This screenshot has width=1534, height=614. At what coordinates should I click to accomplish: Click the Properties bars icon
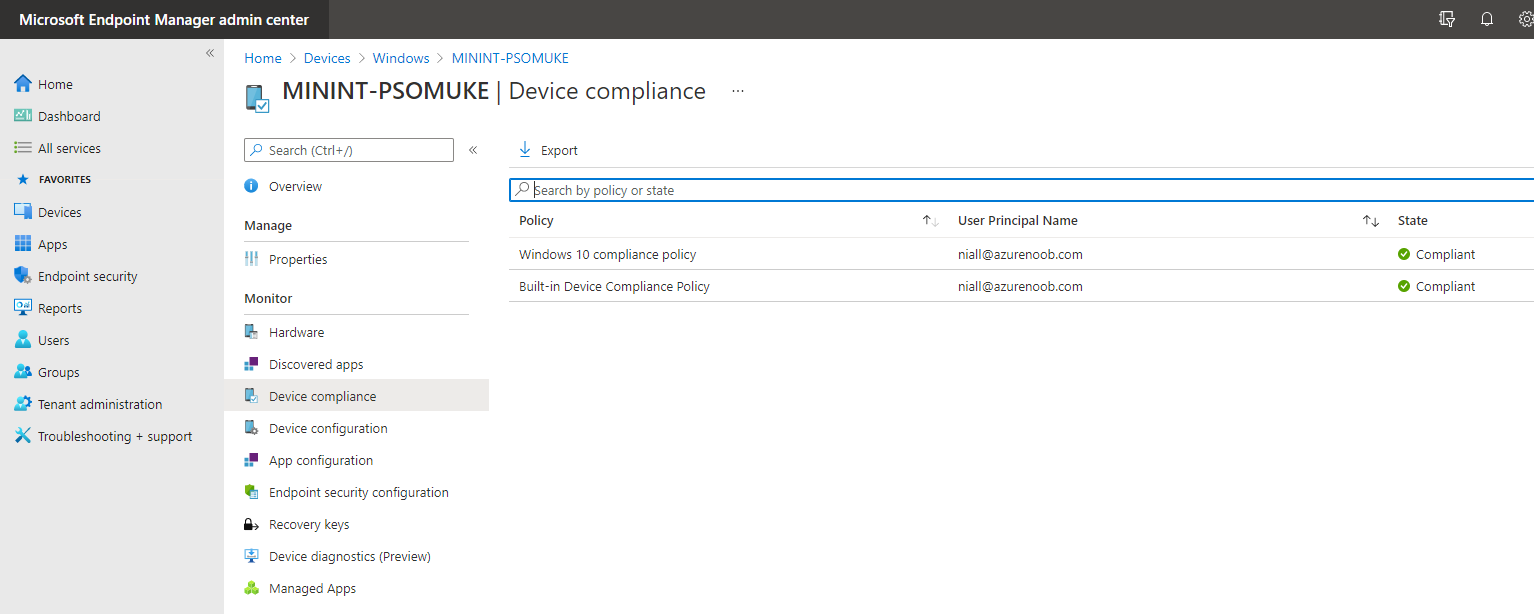(x=251, y=259)
